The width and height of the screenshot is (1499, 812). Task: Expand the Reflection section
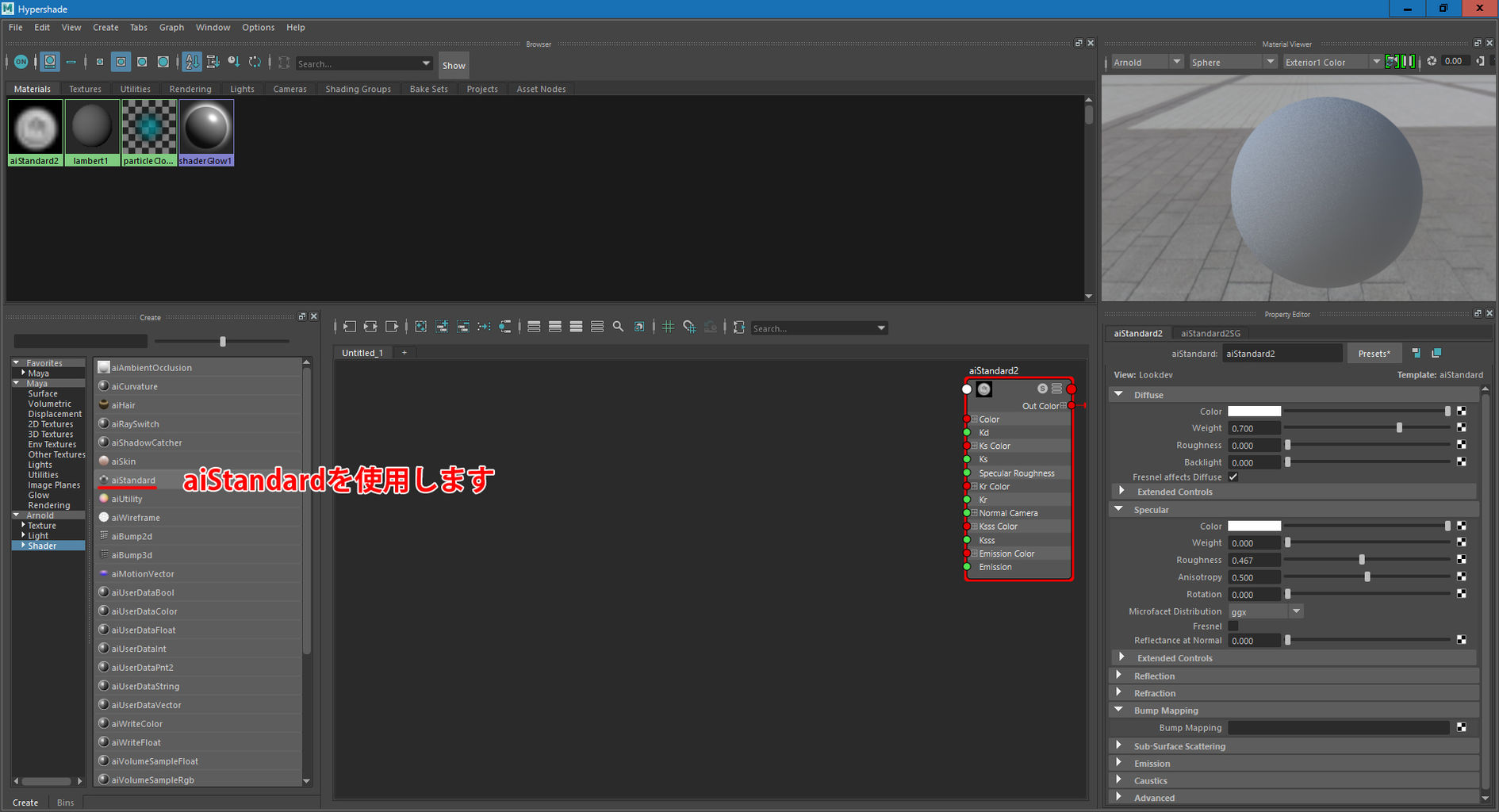(1119, 676)
